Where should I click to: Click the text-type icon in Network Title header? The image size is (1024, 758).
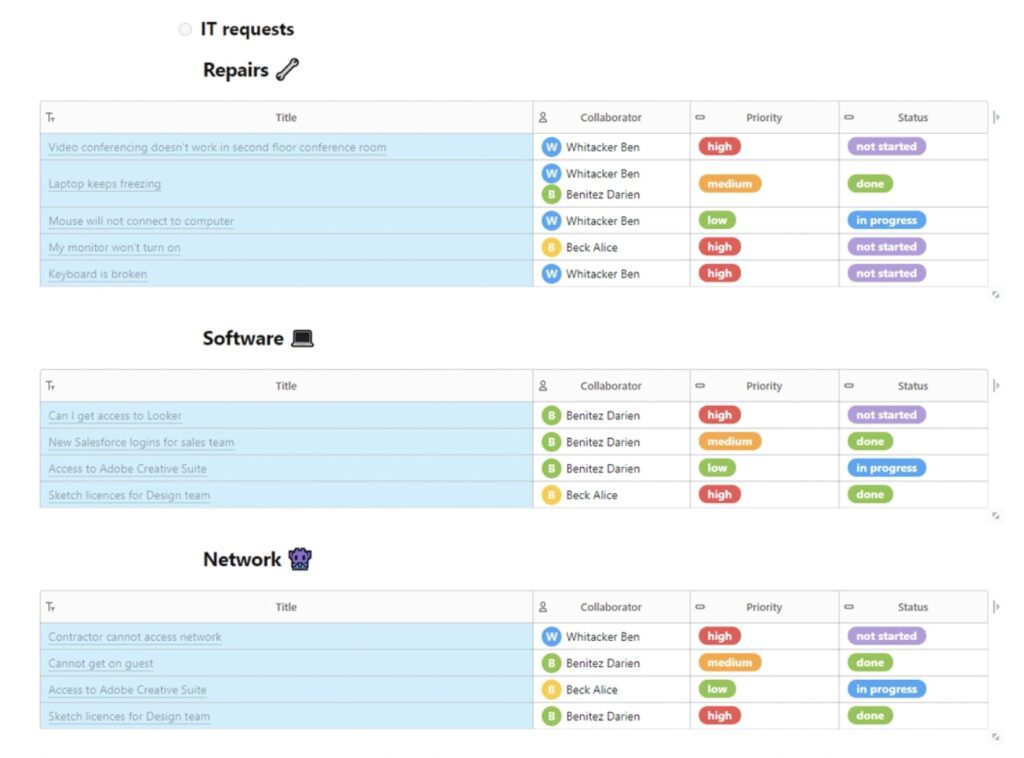point(50,607)
